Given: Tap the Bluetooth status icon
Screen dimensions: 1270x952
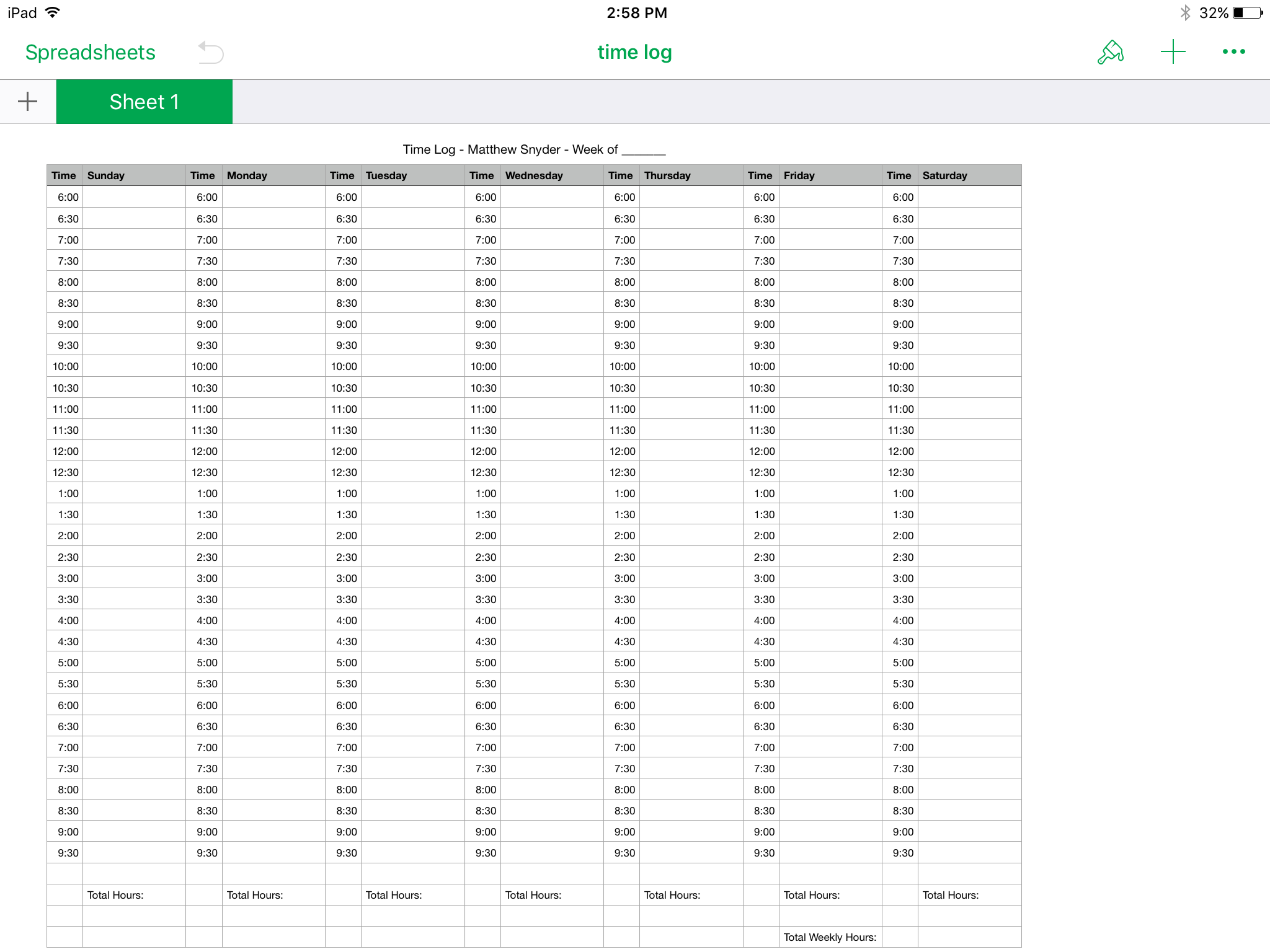Looking at the screenshot, I should click(x=1185, y=13).
